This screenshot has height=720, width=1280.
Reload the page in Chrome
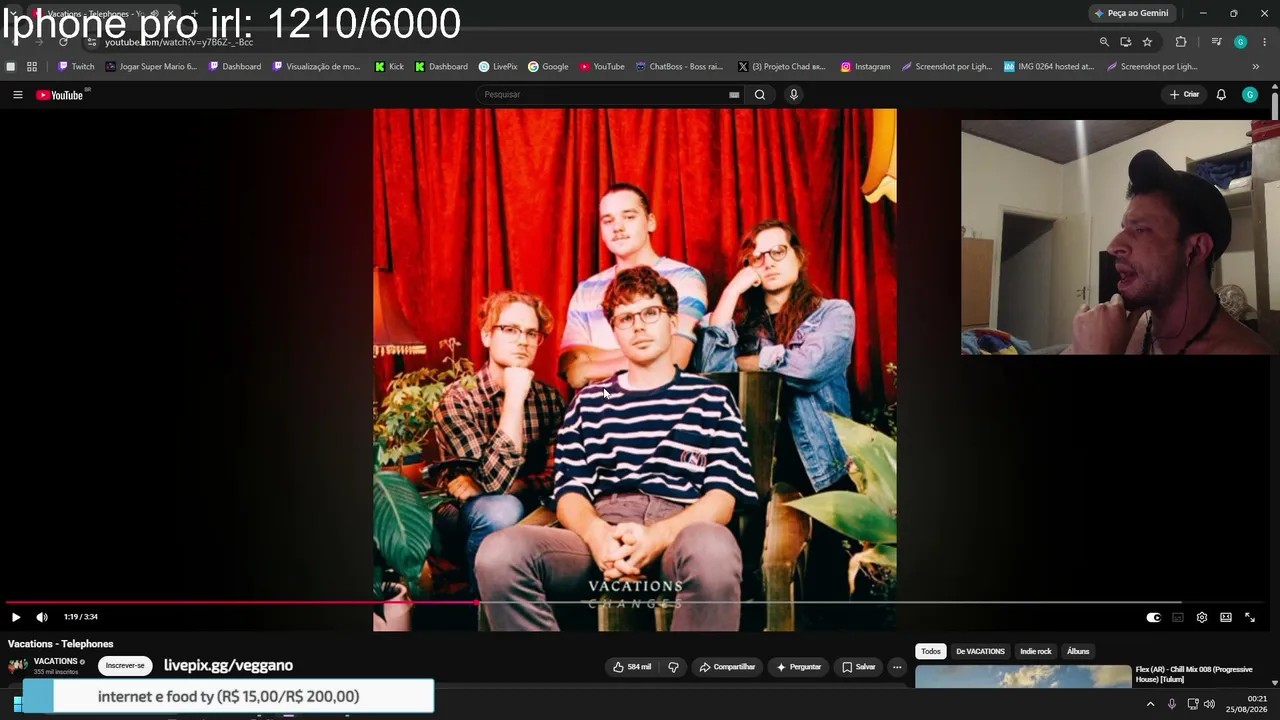[x=63, y=42]
